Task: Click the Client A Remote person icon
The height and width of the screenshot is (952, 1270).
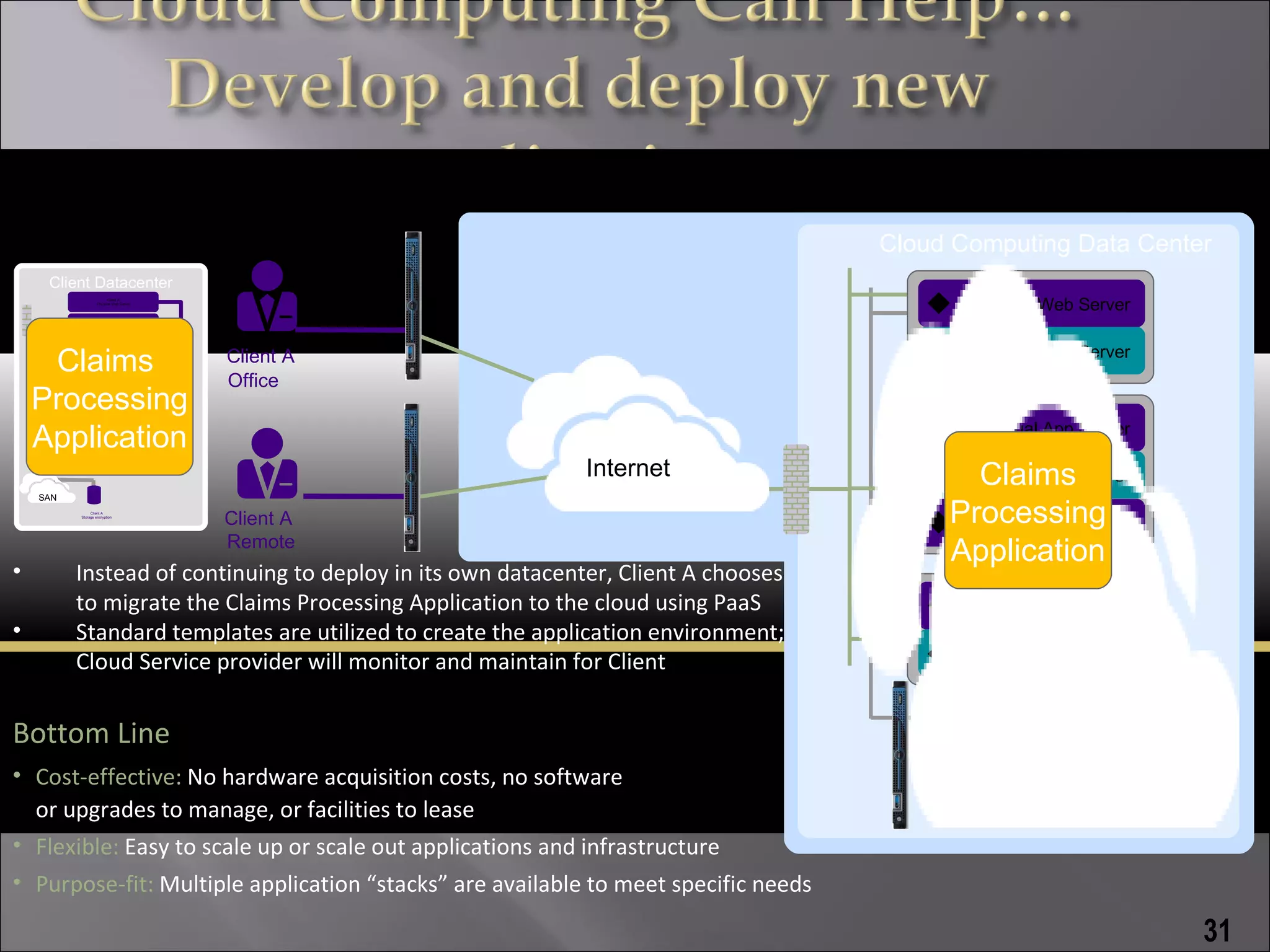Action: click(x=267, y=463)
